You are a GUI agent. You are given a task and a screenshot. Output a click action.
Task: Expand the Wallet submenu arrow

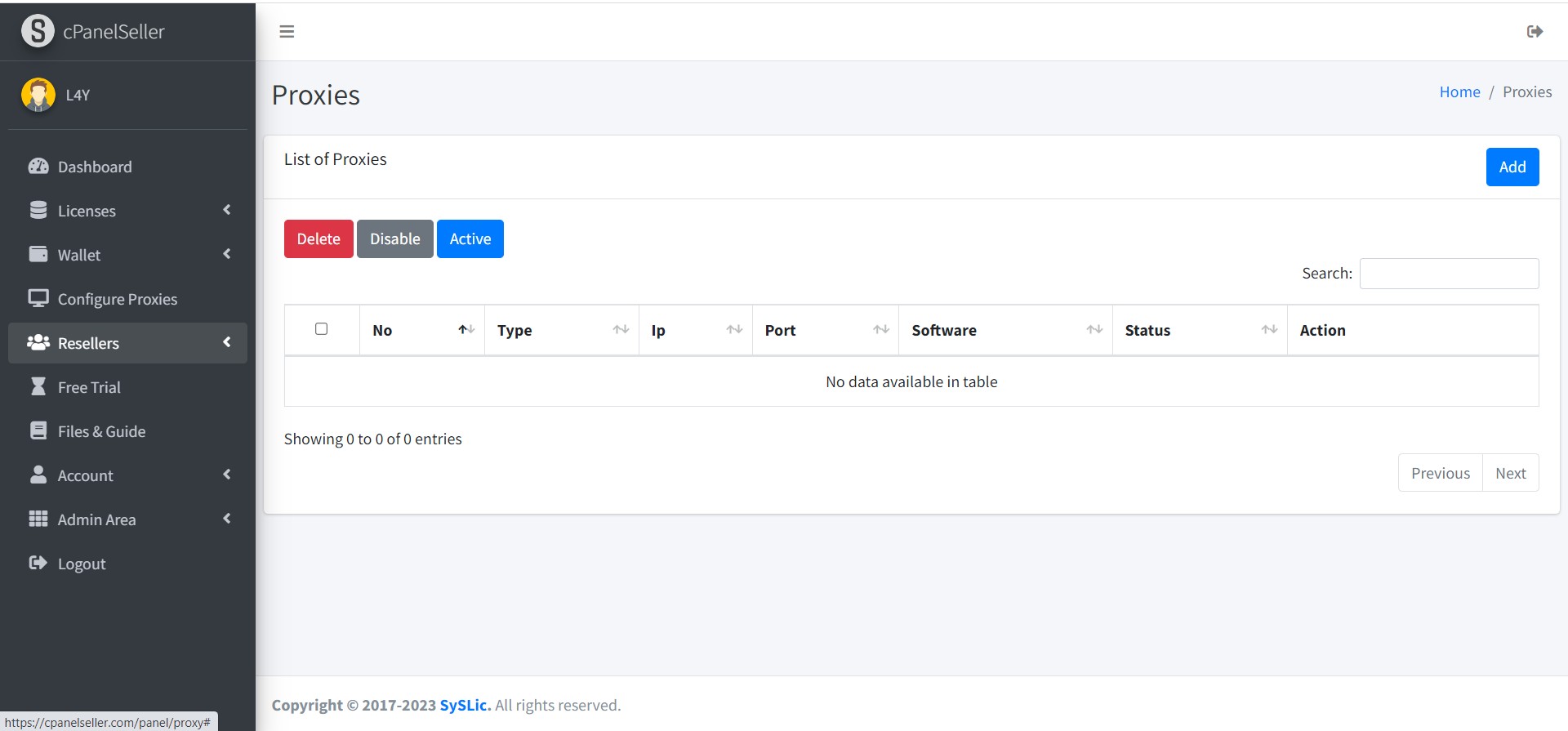coord(227,254)
